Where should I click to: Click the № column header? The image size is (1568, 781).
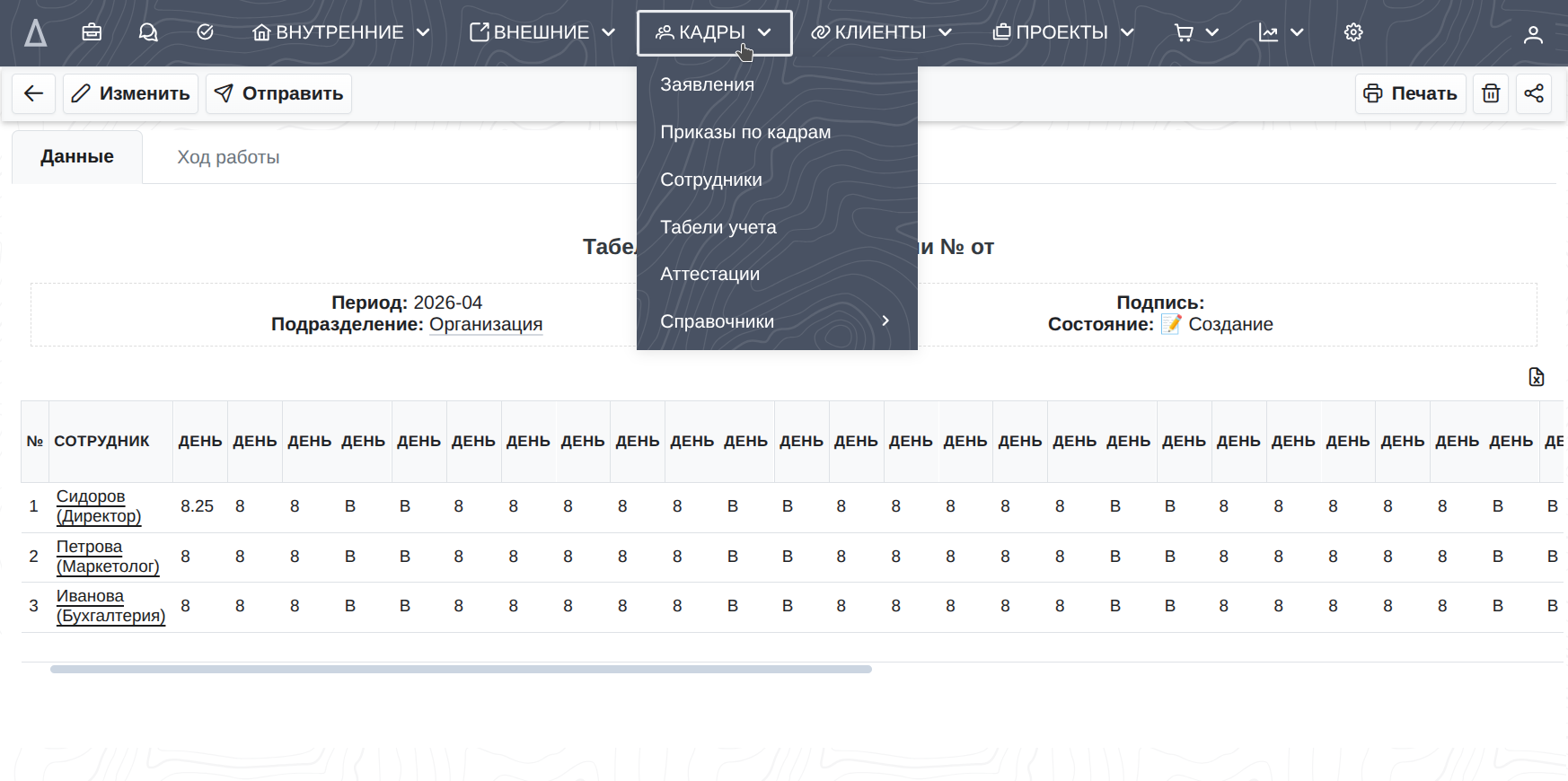[x=35, y=441]
